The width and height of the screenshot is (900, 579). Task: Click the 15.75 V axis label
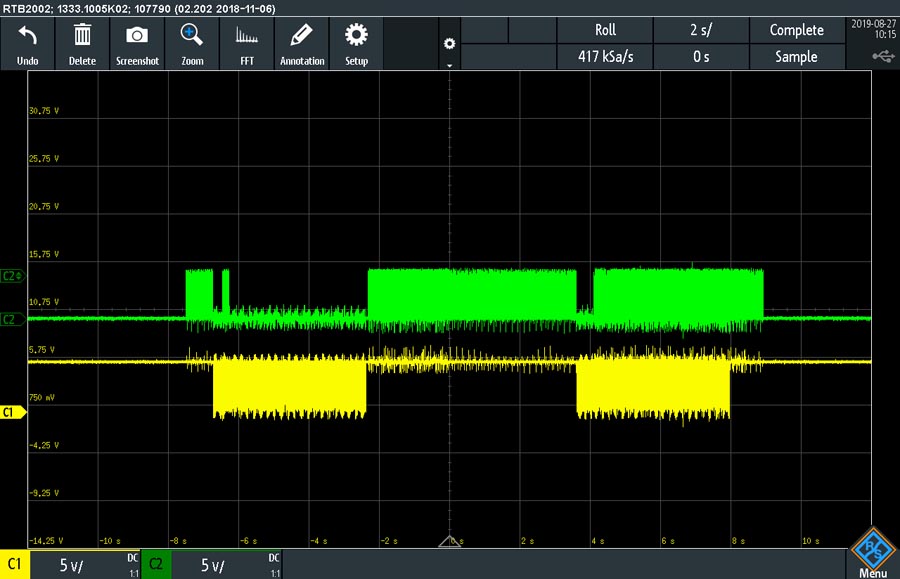click(x=44, y=254)
